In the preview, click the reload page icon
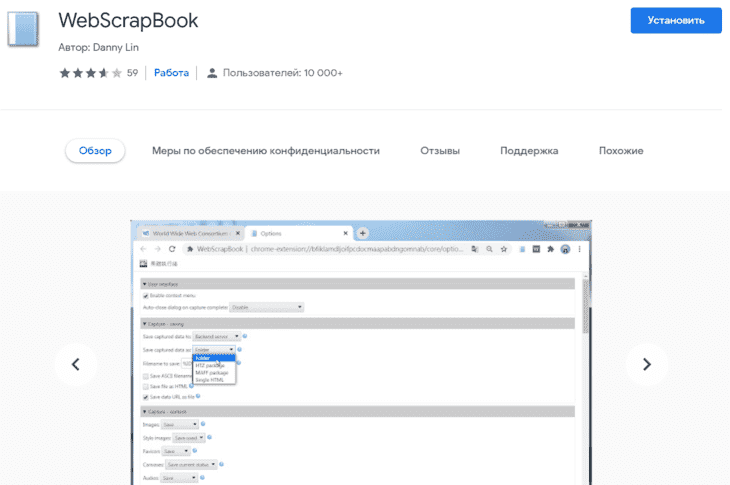Viewport: 730px width, 485px height. click(x=172, y=249)
